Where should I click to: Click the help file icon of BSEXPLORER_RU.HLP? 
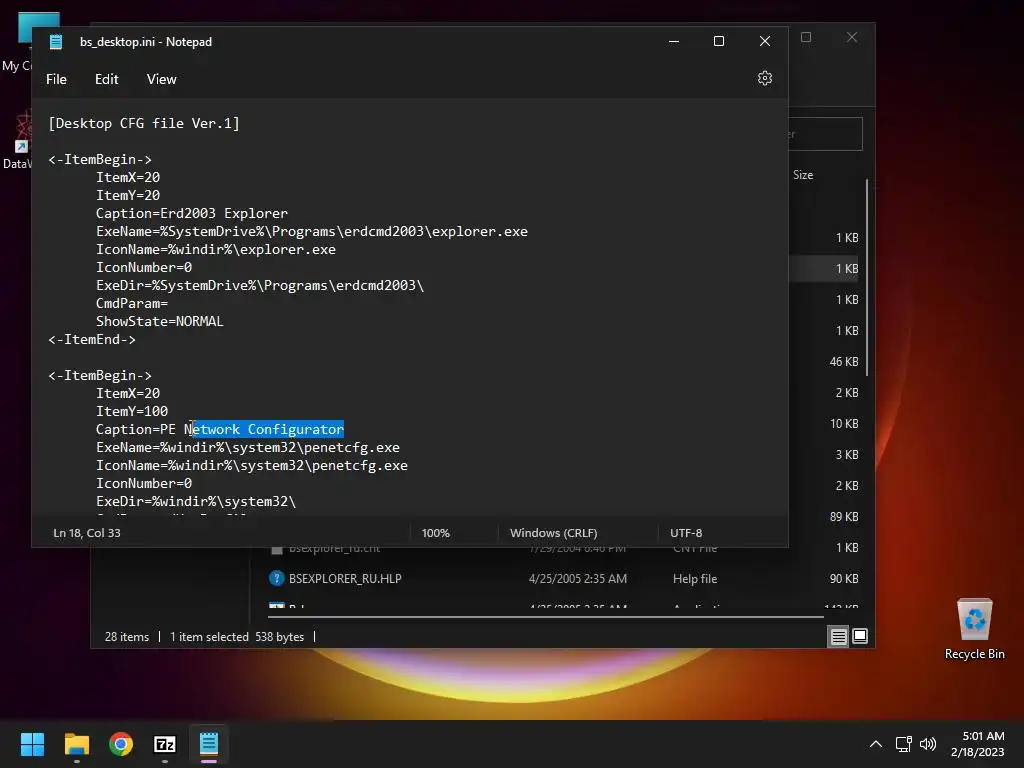[x=277, y=579]
